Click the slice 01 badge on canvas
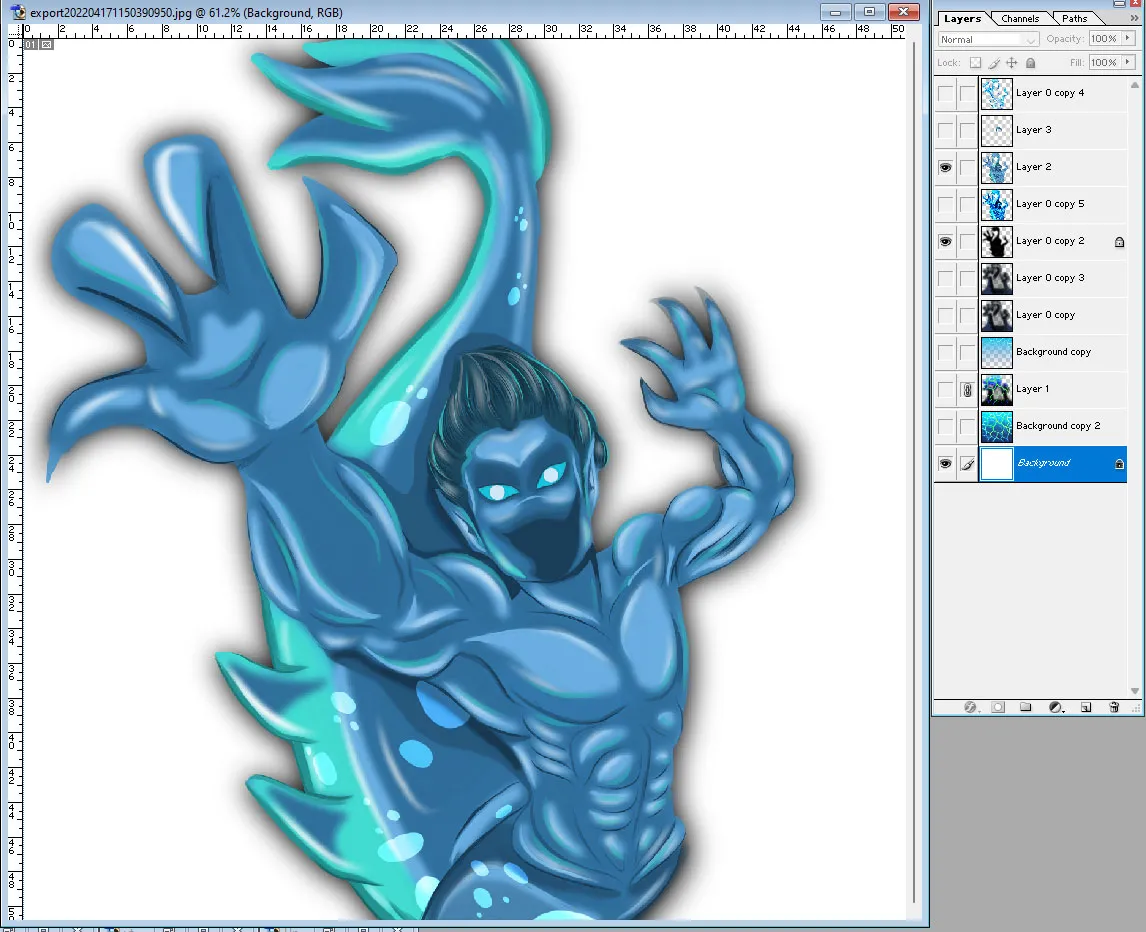The height and width of the screenshot is (932, 1146). point(30,45)
